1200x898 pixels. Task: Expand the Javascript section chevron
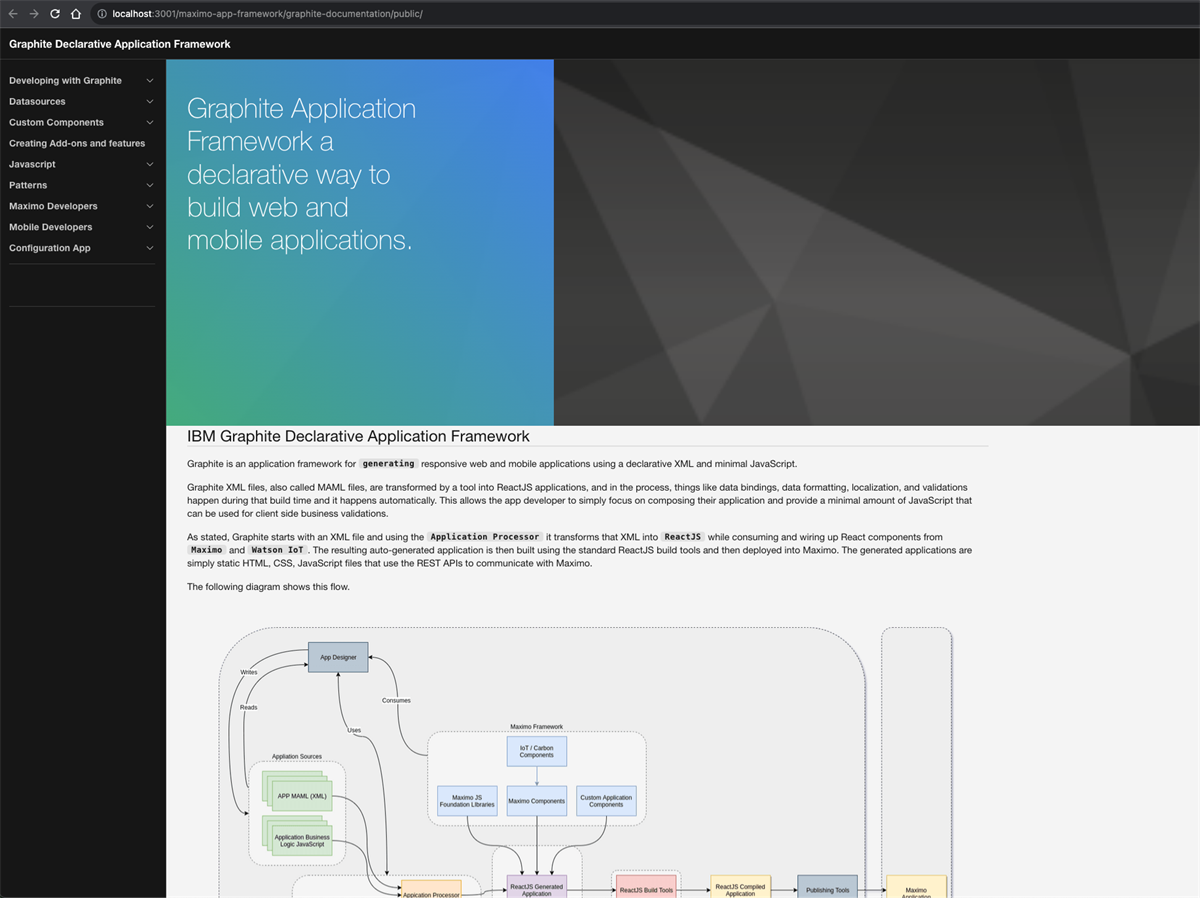tap(150, 165)
